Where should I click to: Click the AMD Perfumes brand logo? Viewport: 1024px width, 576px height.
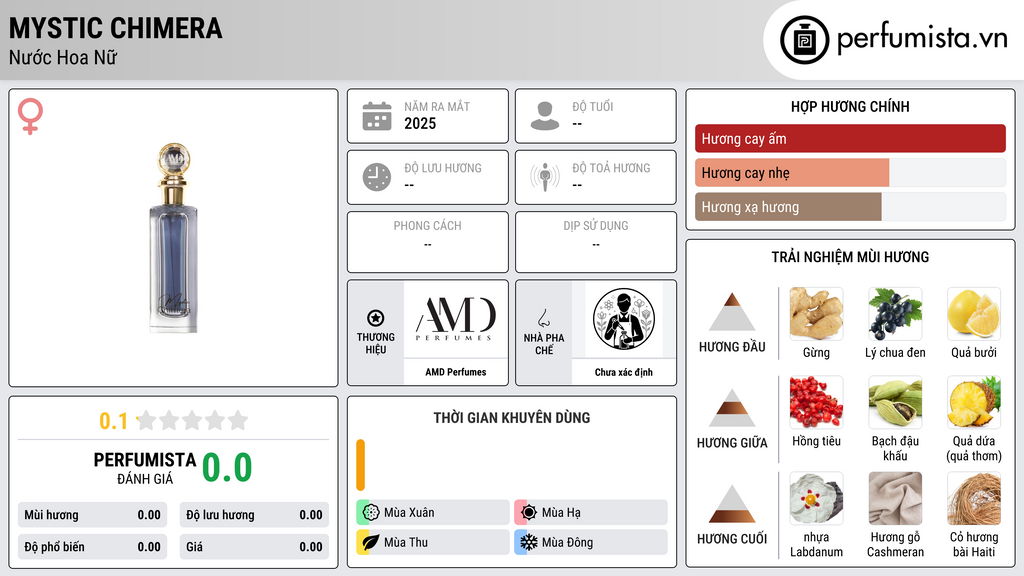point(456,319)
